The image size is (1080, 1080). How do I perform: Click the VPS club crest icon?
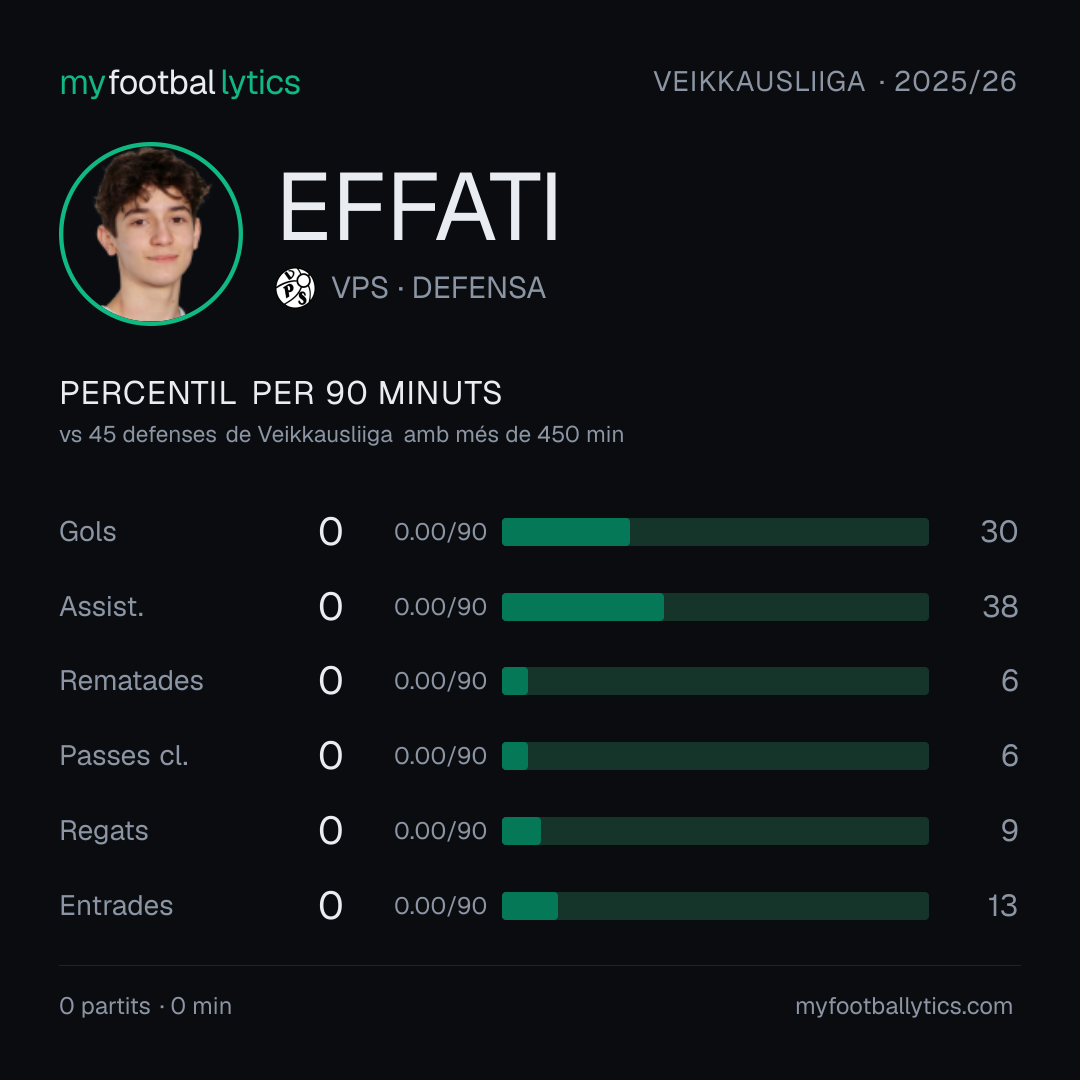295,288
